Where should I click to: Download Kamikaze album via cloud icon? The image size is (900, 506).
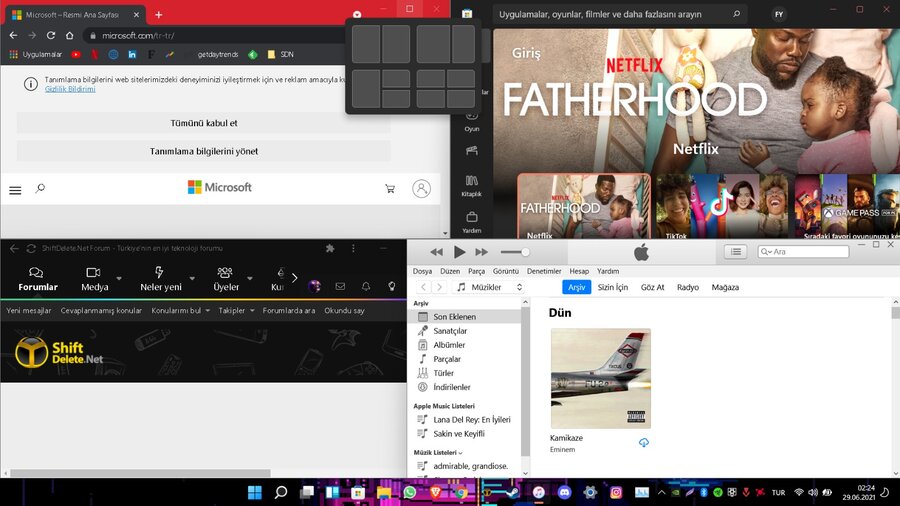pos(643,442)
